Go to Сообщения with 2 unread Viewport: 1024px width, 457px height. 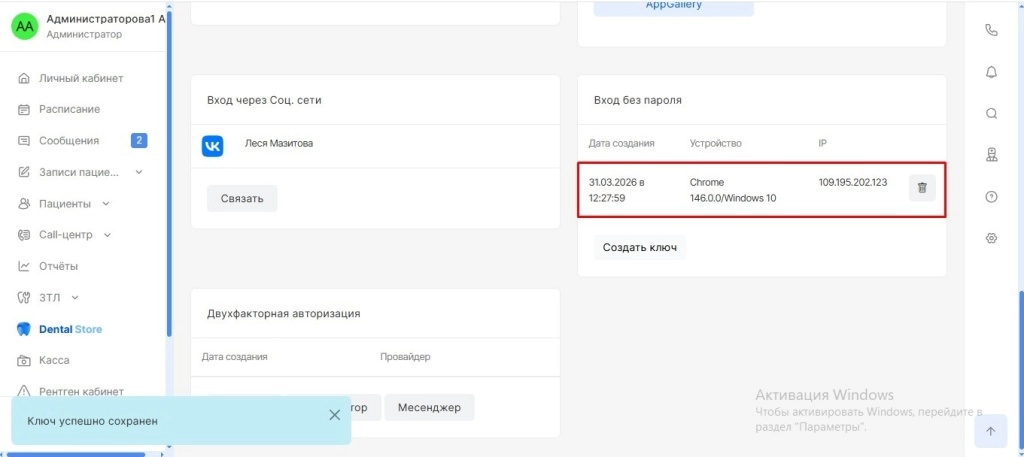69,141
